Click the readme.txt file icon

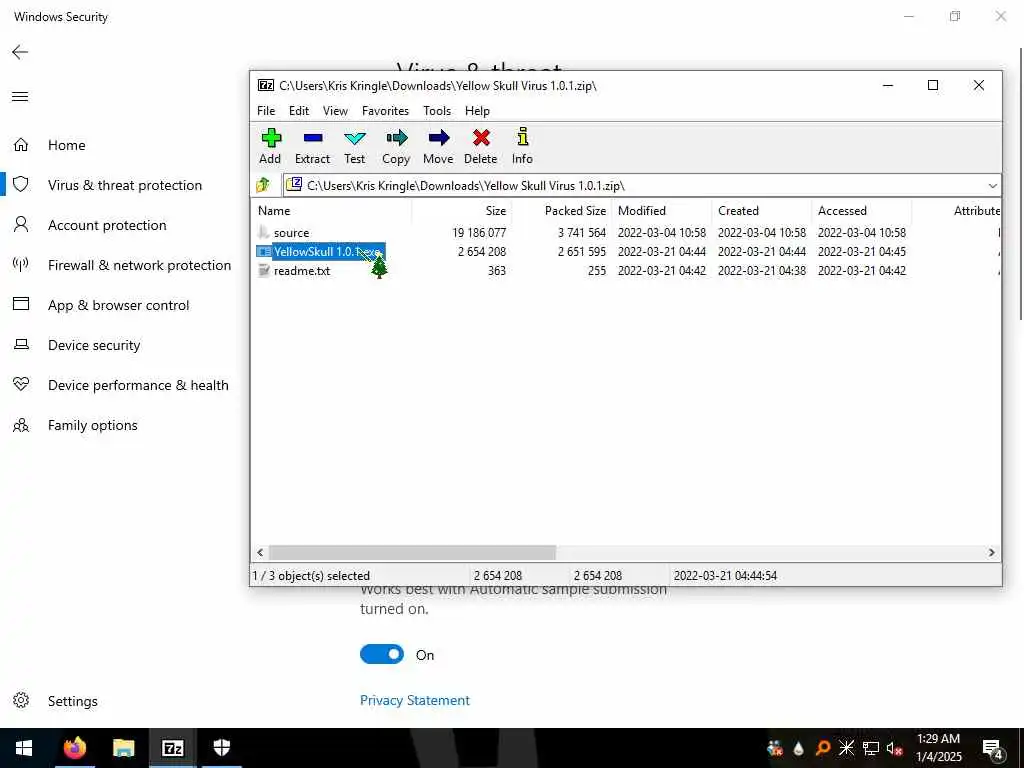tap(264, 270)
